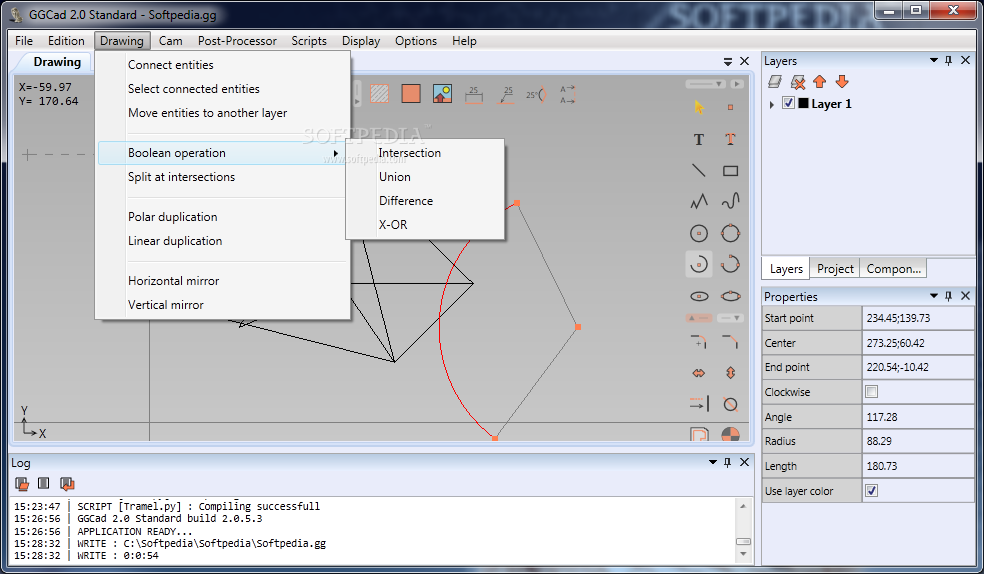The height and width of the screenshot is (574, 984).
Task: Toggle the Clockwise checkbox
Action: [x=872, y=392]
